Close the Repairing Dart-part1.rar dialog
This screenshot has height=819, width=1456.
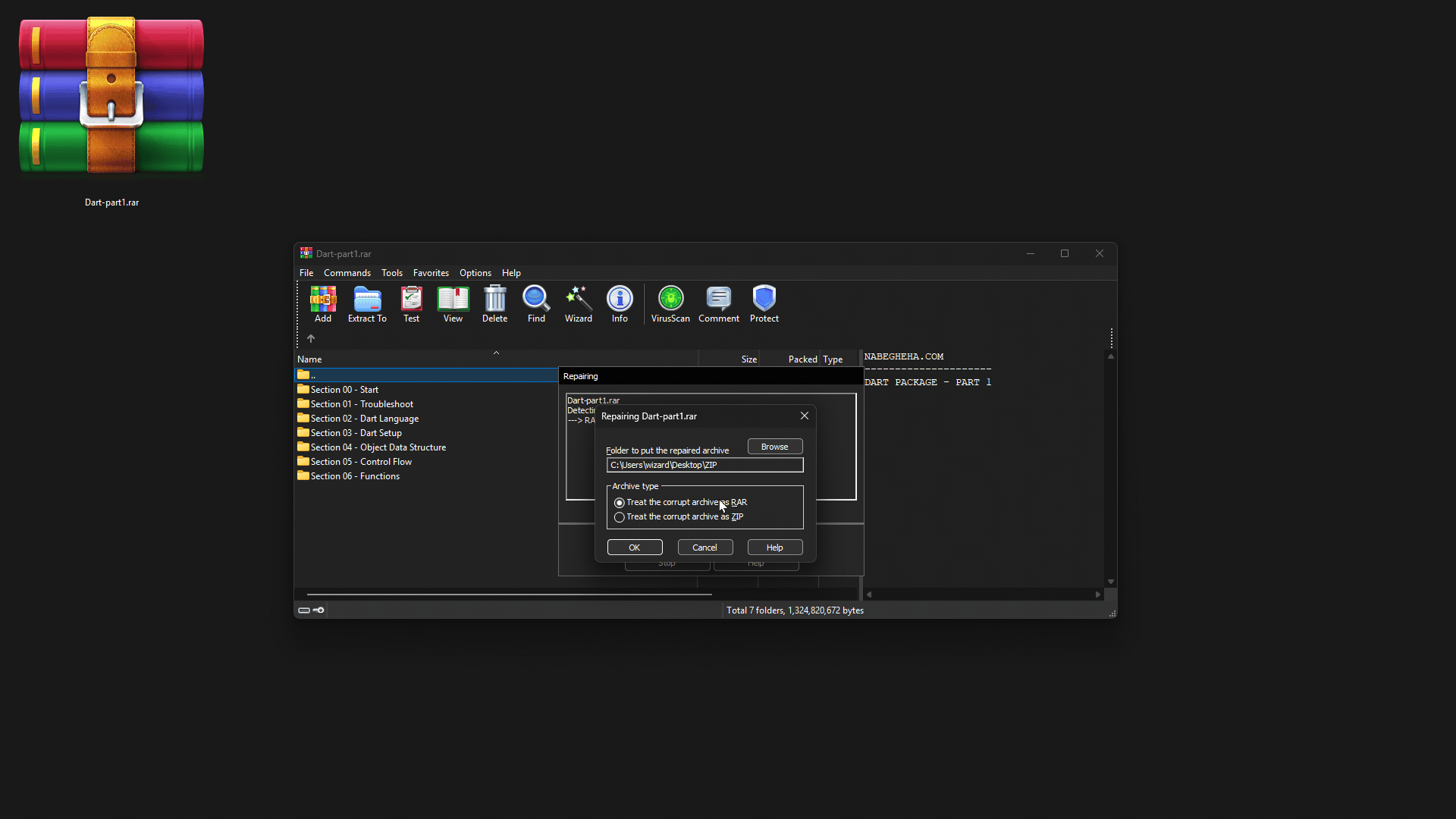805,416
